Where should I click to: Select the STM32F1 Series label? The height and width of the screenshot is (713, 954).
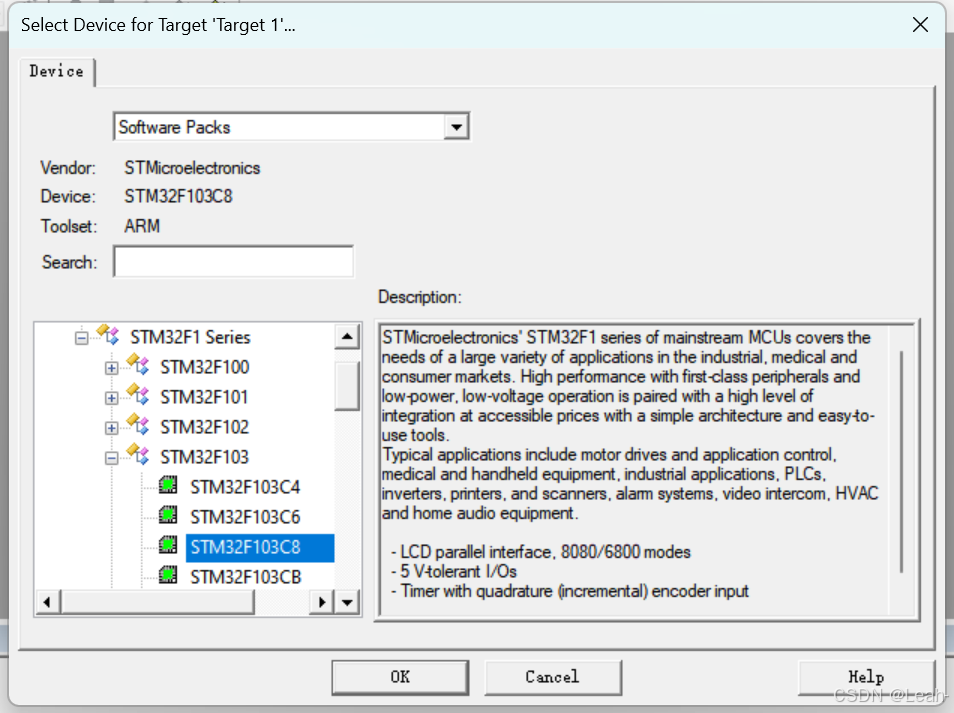(190, 337)
